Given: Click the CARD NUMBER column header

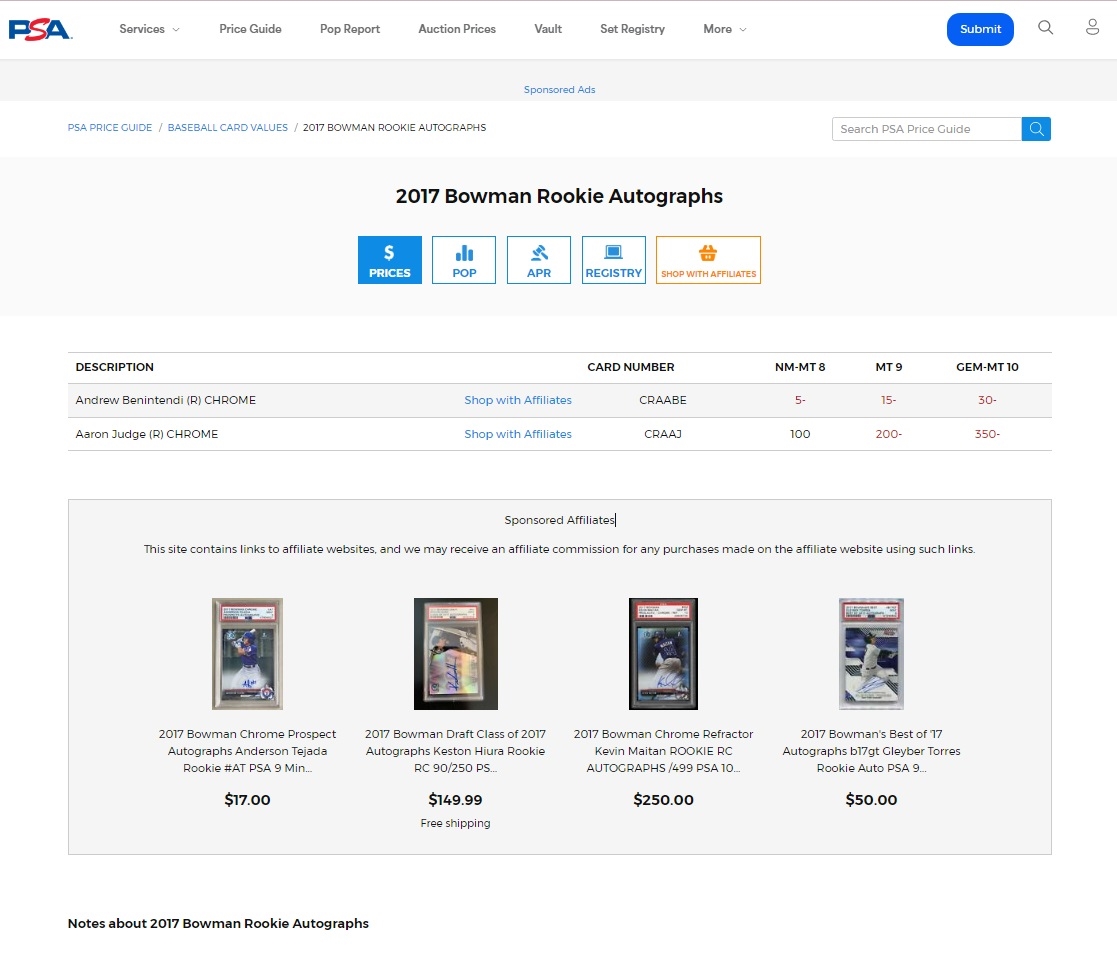Looking at the screenshot, I should click(x=630, y=367).
